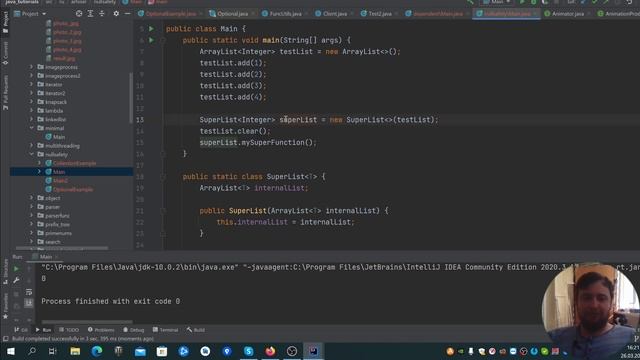640x360 pixels.
Task: Open Skype from taskbar
Action: pyautogui.click(x=248, y=351)
